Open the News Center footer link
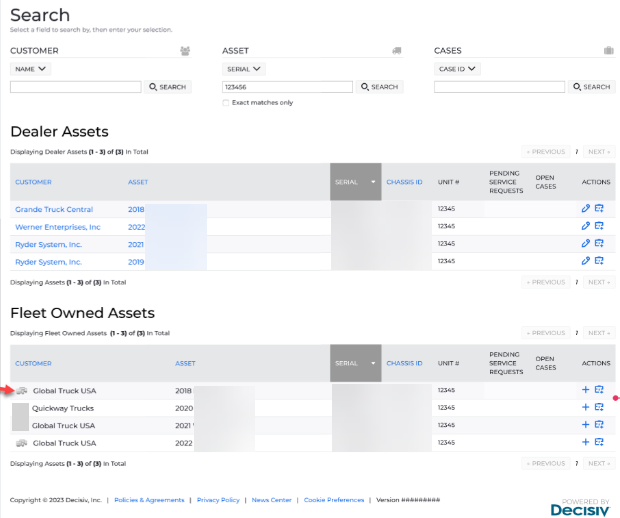620x518 pixels. coord(272,500)
